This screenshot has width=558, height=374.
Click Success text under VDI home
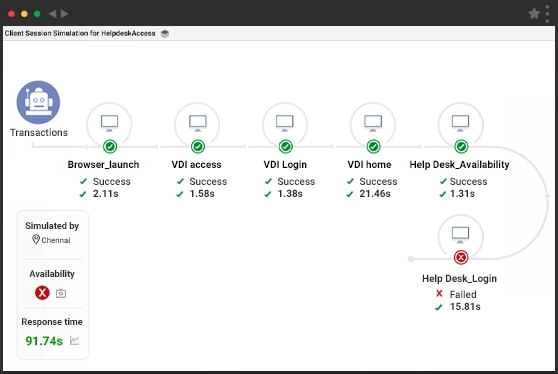[378, 181]
